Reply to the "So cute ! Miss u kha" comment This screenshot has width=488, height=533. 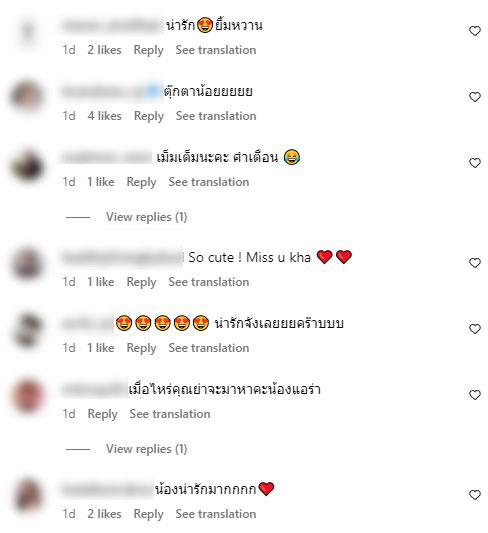click(x=141, y=282)
